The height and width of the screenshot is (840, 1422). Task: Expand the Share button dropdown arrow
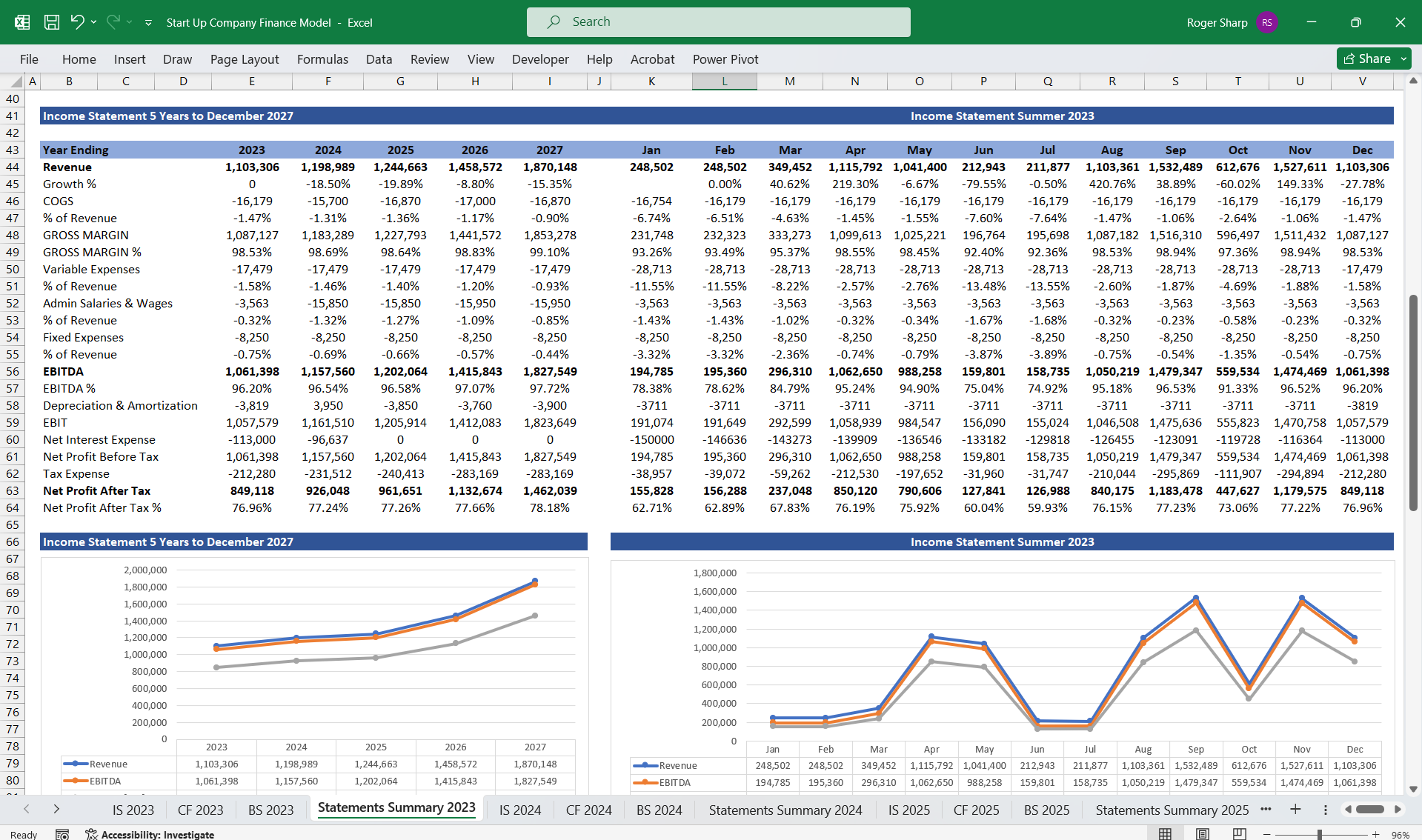point(1403,59)
